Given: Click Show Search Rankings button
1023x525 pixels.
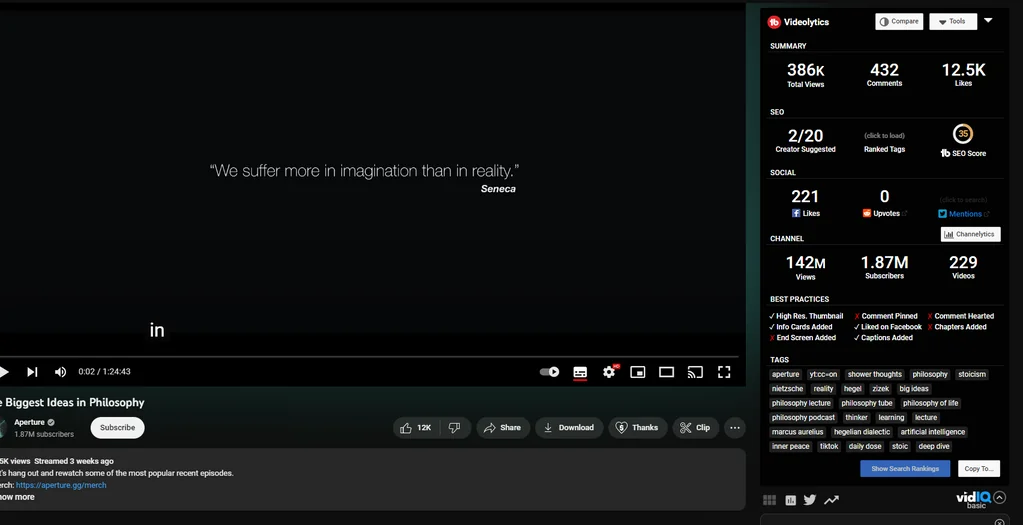Looking at the screenshot, I should [905, 468].
